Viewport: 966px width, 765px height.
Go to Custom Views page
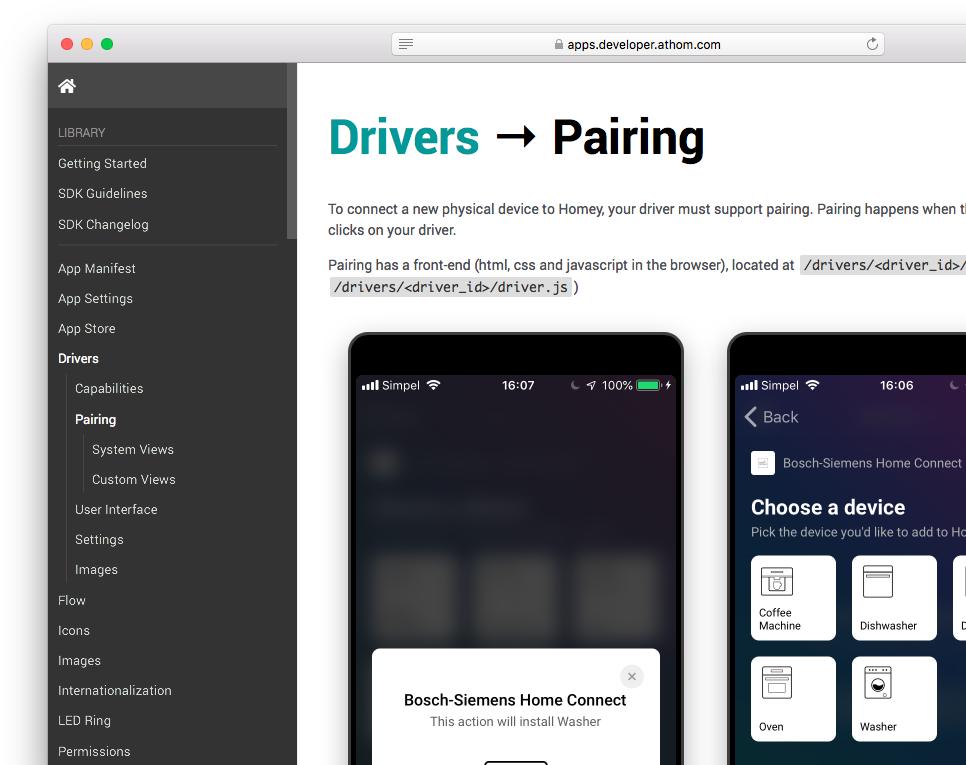tap(133, 479)
